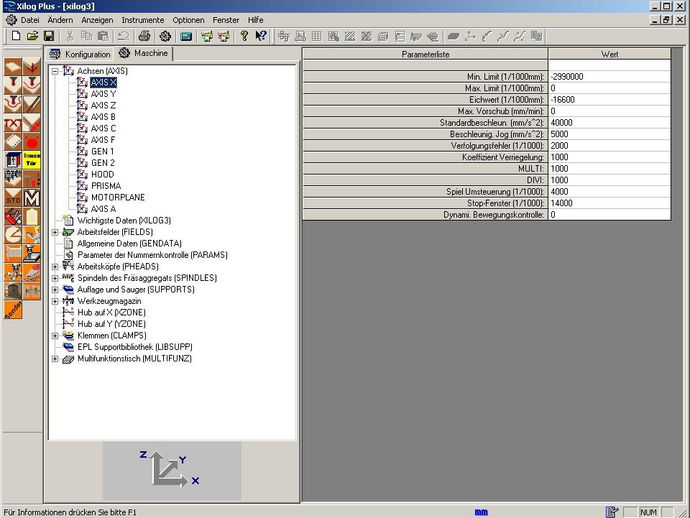
Task: Click the orange Sonder icon
Action: click(13, 310)
